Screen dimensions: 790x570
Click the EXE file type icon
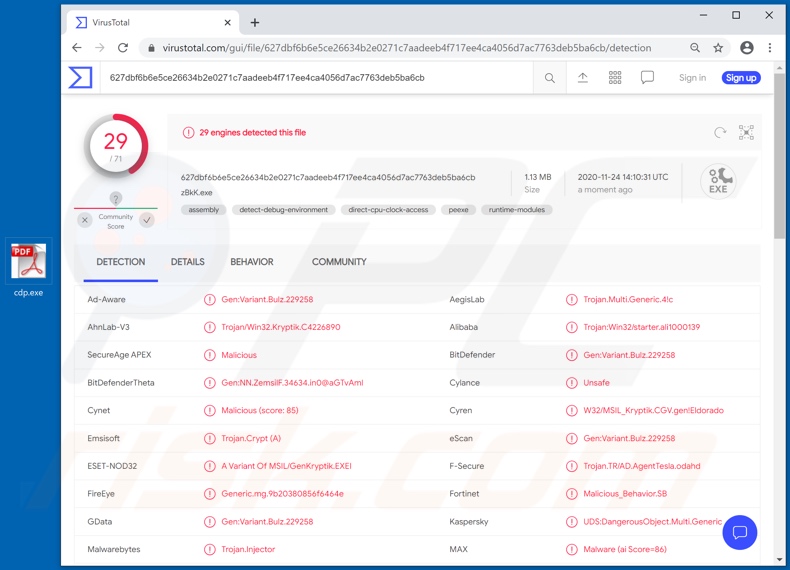tap(718, 181)
